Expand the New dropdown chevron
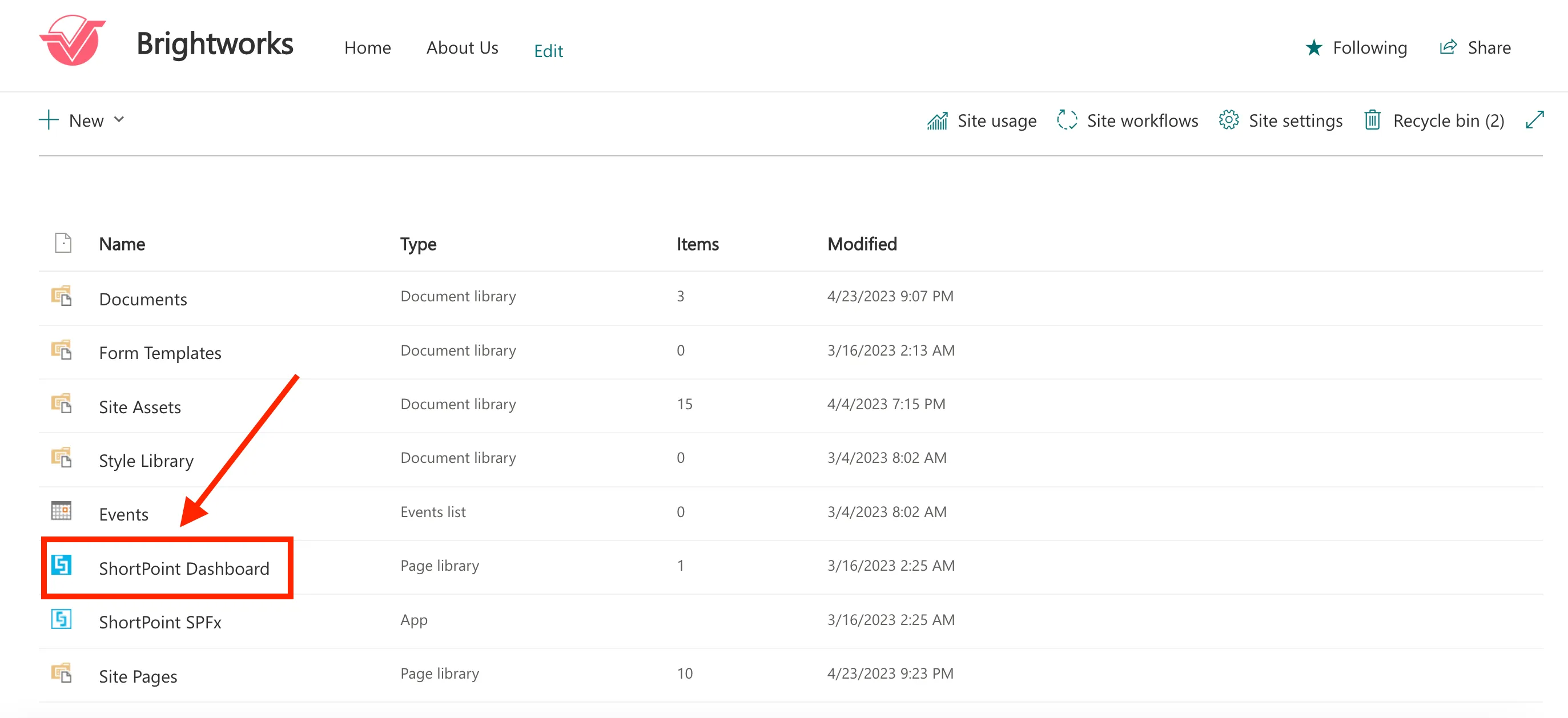This screenshot has height=718, width=1568. pos(119,120)
